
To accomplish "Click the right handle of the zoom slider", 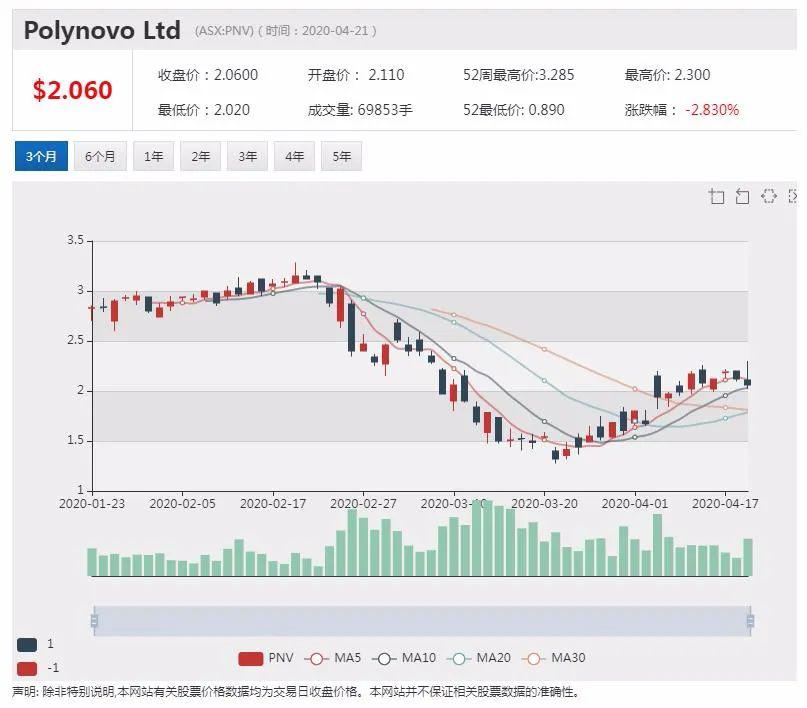I will click(x=750, y=621).
